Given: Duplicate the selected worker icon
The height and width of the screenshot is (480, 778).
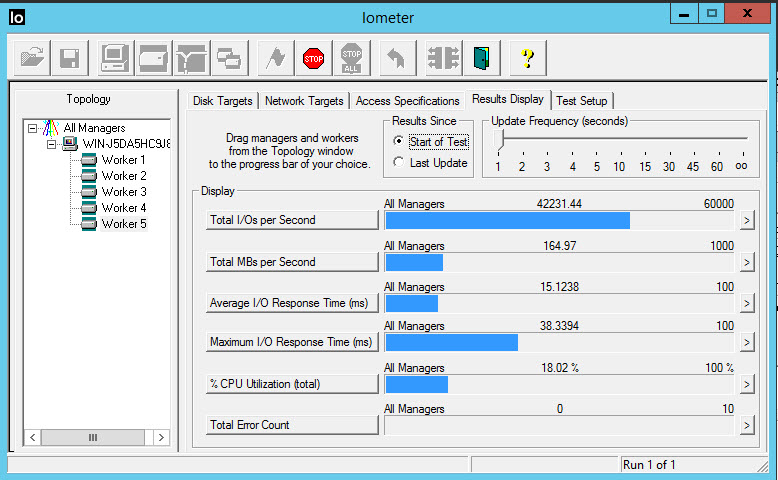Looking at the screenshot, I should click(229, 58).
